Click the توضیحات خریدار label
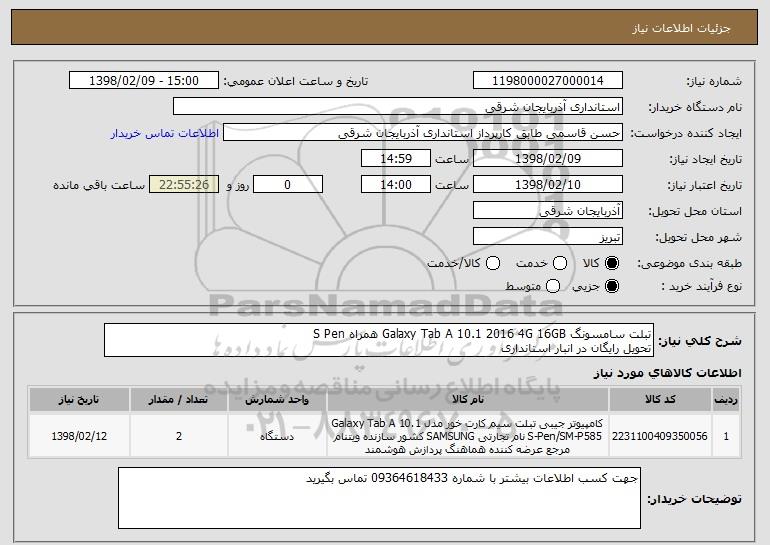 pyautogui.click(x=694, y=499)
